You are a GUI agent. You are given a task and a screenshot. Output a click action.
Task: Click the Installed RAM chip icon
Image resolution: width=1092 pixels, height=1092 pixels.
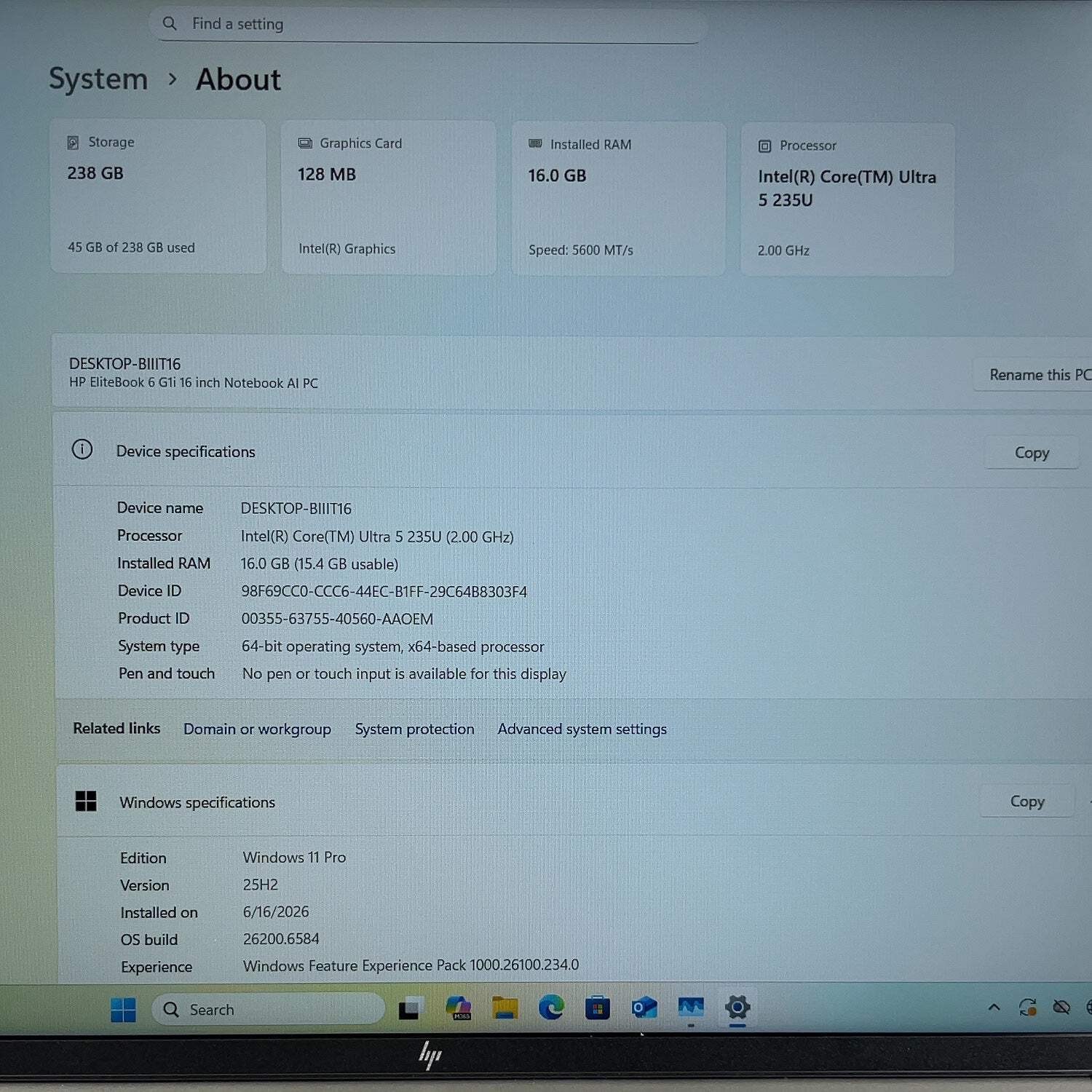(535, 144)
